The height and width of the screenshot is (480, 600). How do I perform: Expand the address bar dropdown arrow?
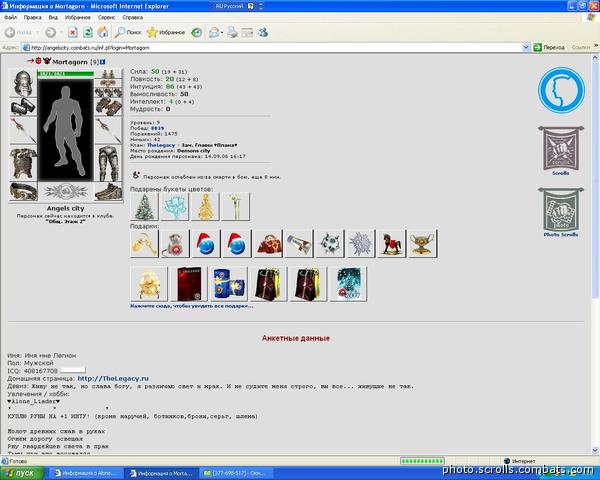tap(526, 47)
